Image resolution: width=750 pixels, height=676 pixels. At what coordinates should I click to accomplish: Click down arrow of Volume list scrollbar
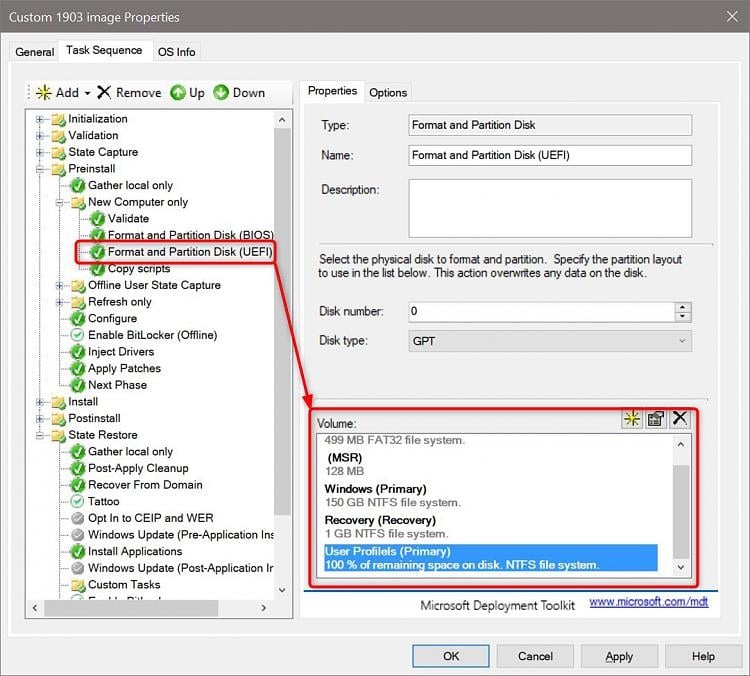click(x=681, y=567)
